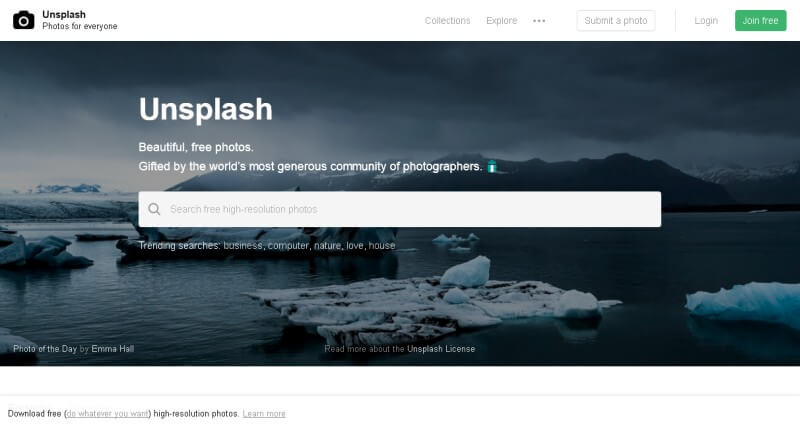Open the Explore menu item
Viewport: 800px width, 431px height.
502,20
